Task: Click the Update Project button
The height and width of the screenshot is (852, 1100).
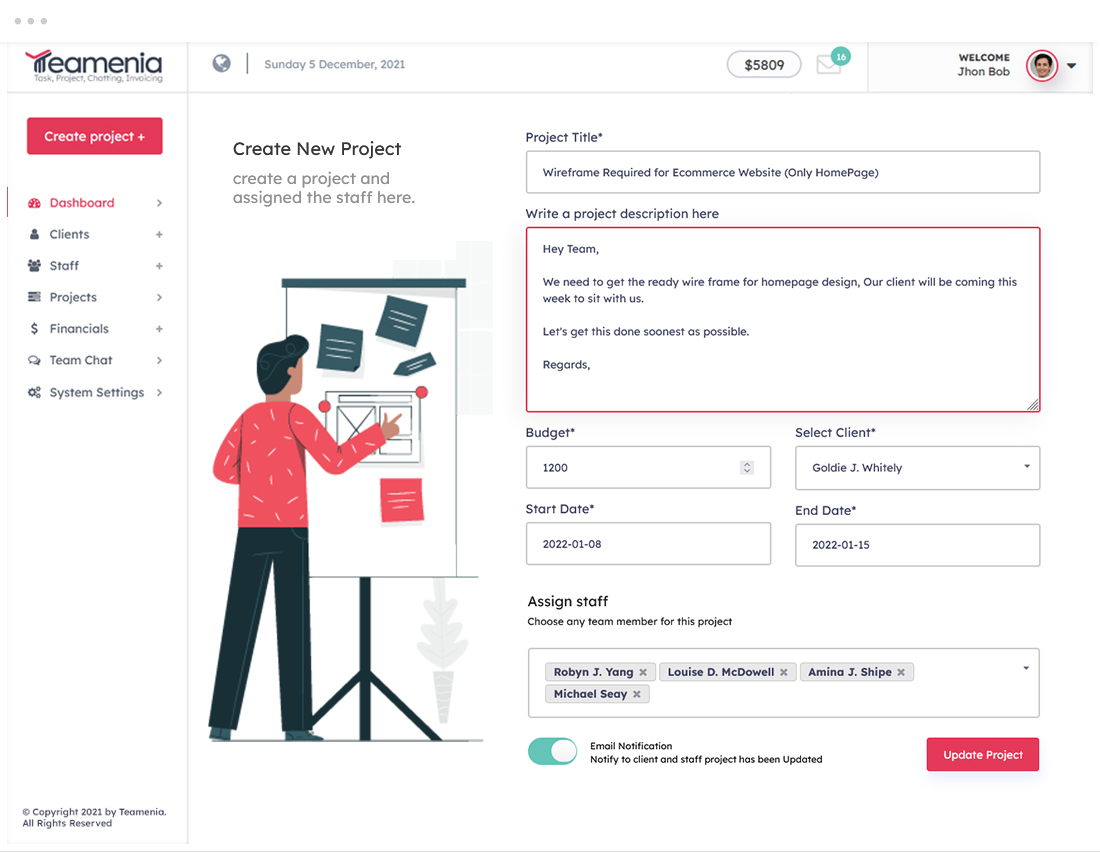Action: (983, 754)
